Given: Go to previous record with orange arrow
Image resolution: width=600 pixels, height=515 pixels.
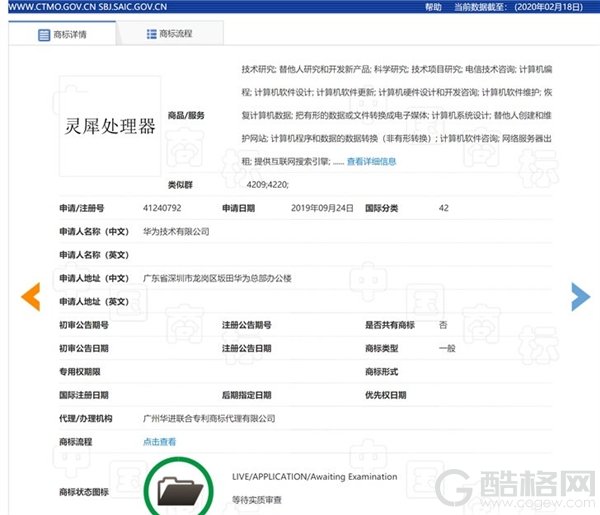Looking at the screenshot, I should pos(31,297).
